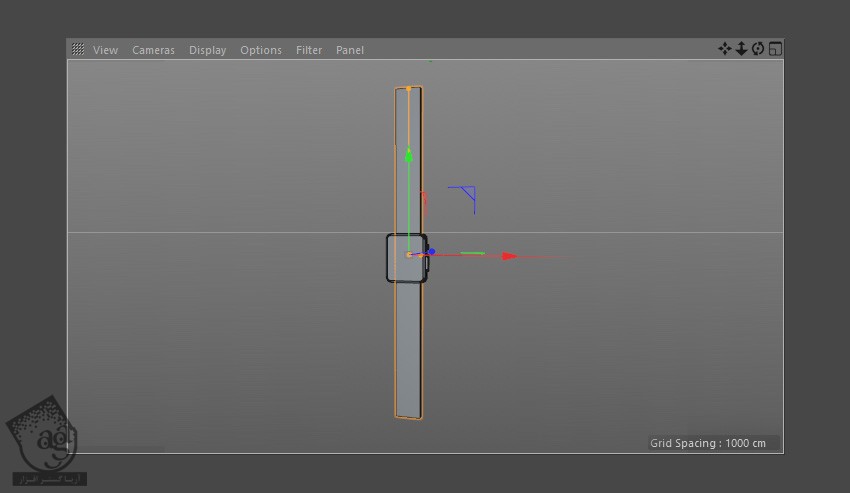
Task: Select the orange point atop the strap
Action: pyautogui.click(x=408, y=89)
